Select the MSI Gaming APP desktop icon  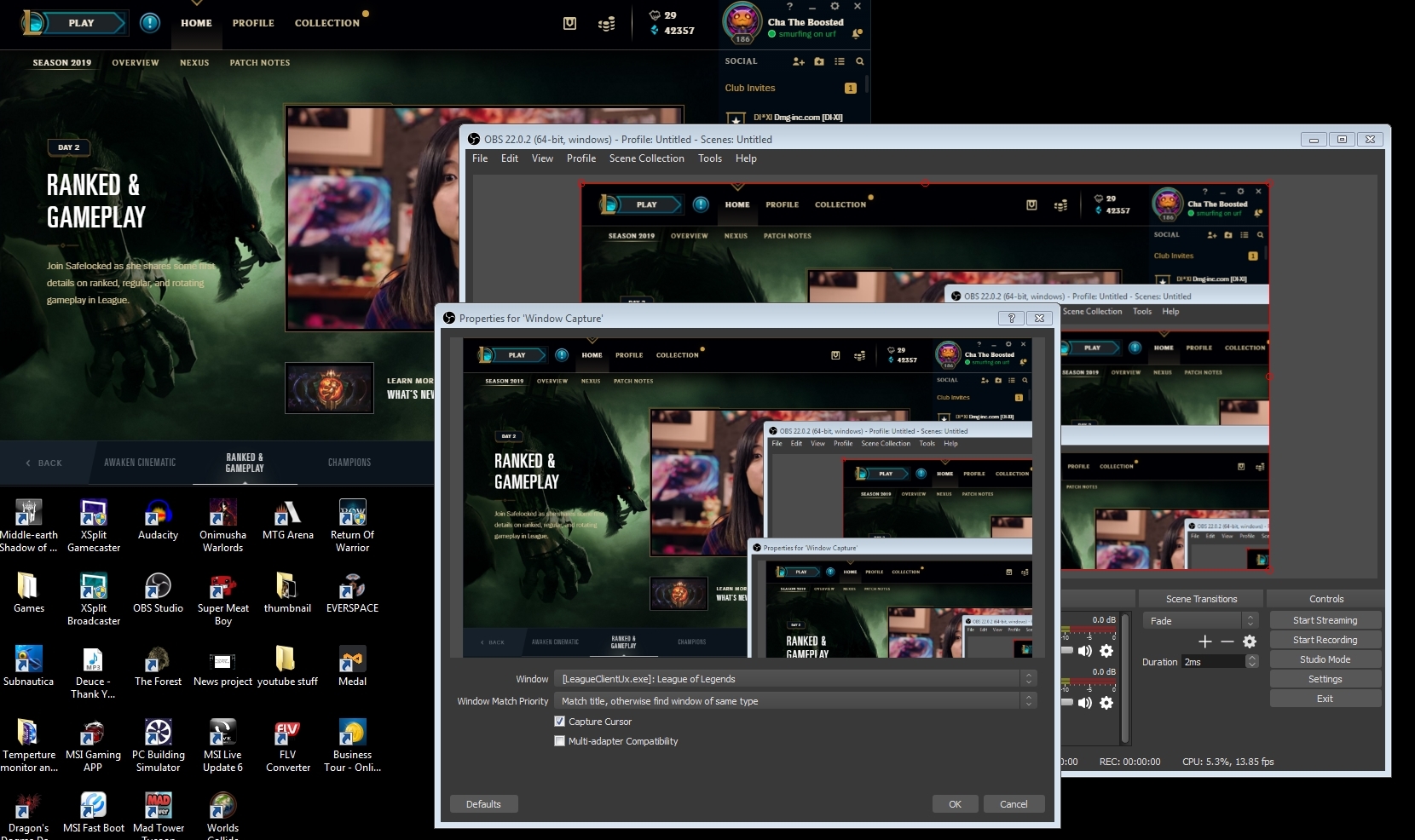tap(93, 745)
